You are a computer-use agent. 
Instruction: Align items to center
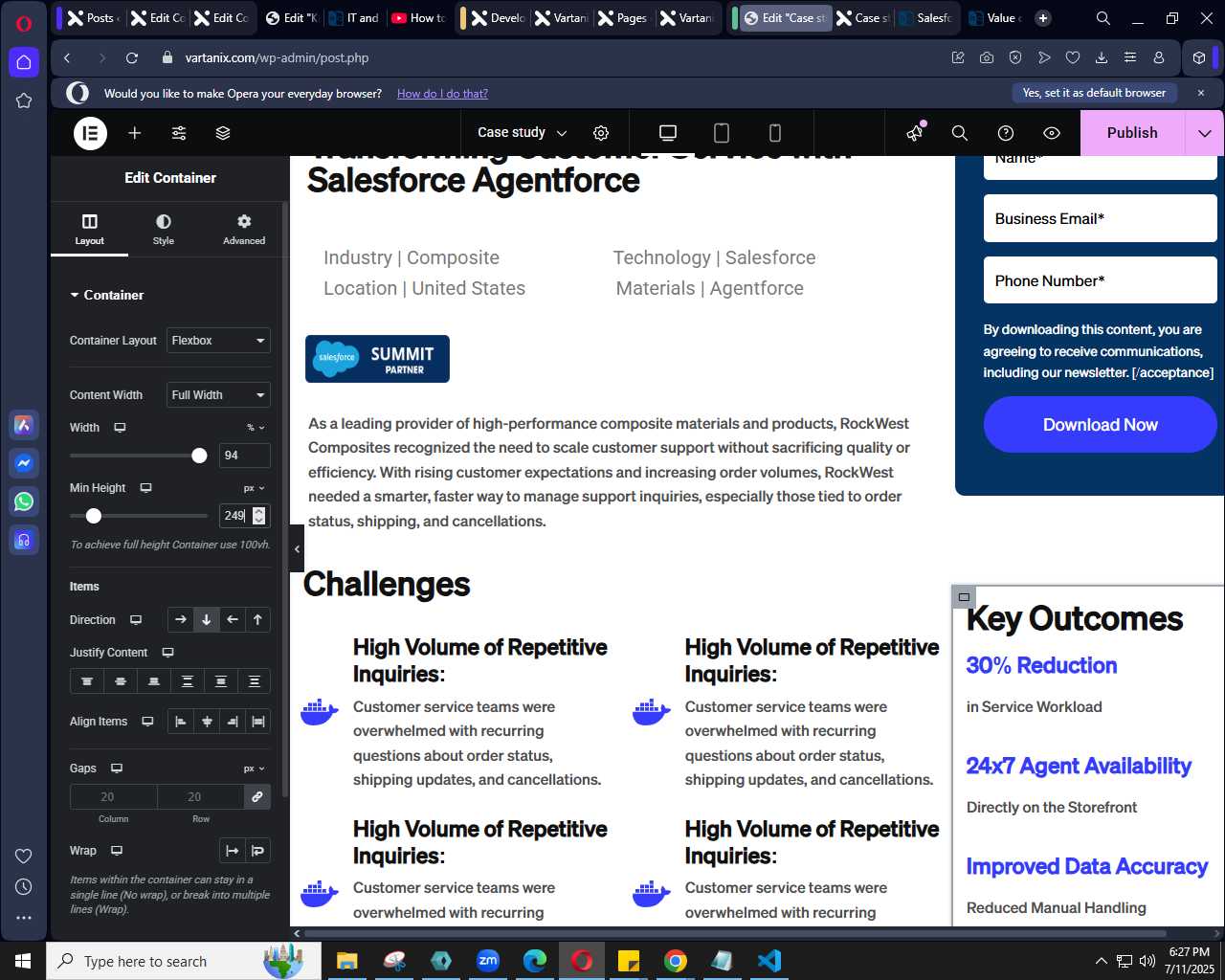coord(207,722)
